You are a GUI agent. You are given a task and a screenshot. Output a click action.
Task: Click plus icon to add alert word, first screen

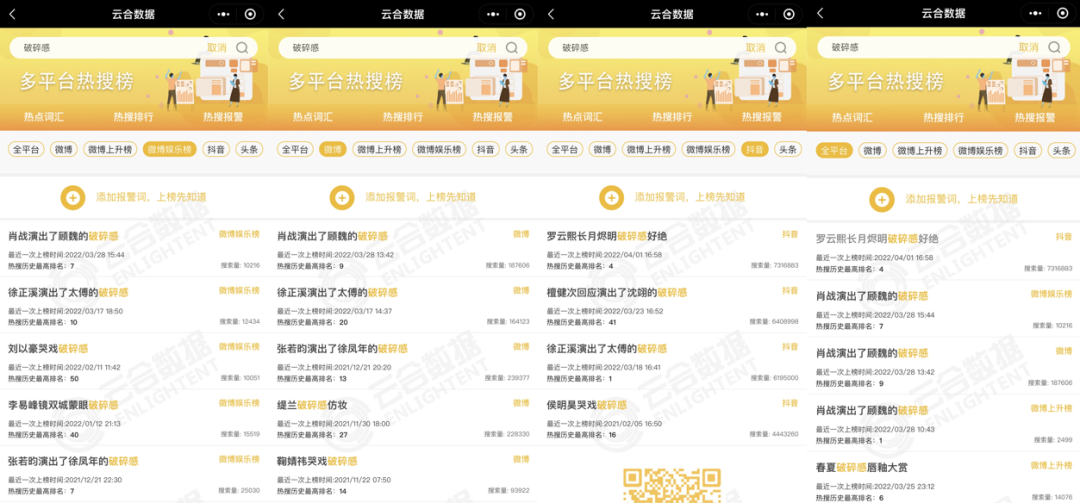(x=72, y=198)
